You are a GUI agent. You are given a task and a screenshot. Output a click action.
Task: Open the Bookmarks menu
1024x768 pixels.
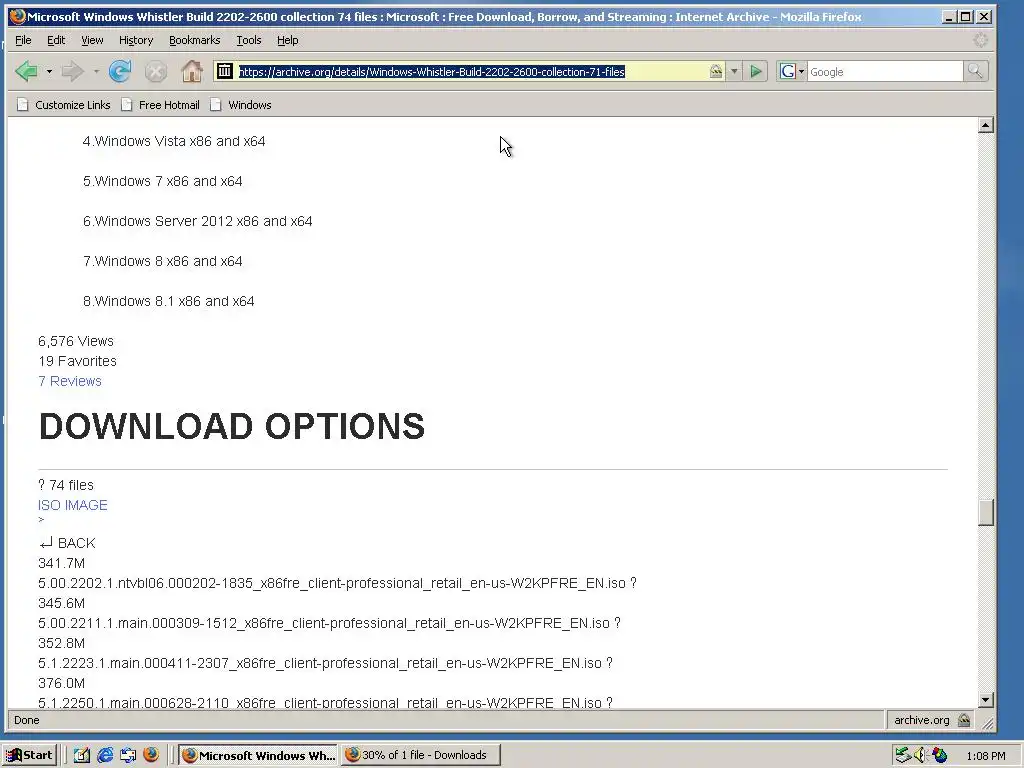pos(195,40)
